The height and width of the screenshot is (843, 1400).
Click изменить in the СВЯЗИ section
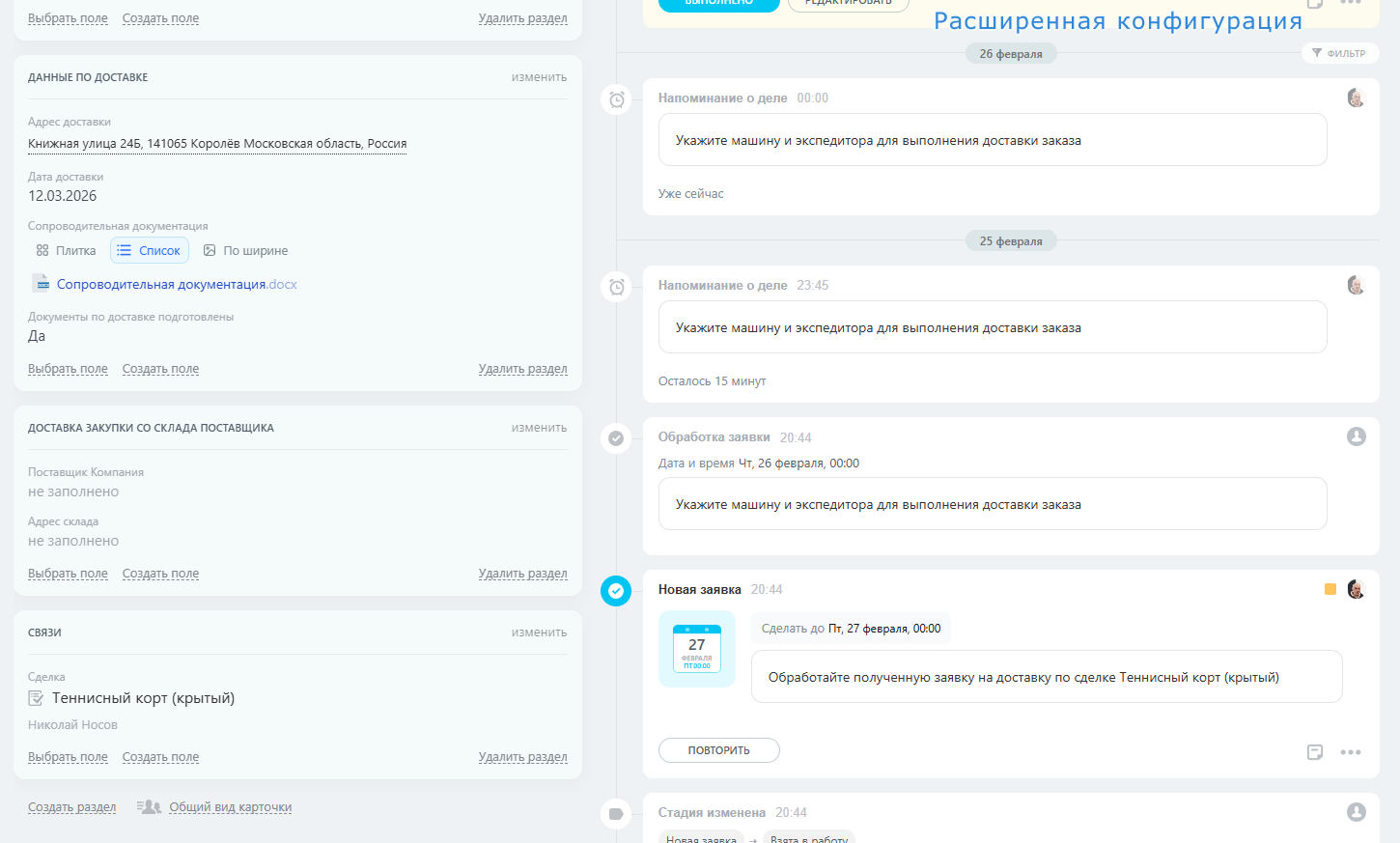[x=540, y=632]
